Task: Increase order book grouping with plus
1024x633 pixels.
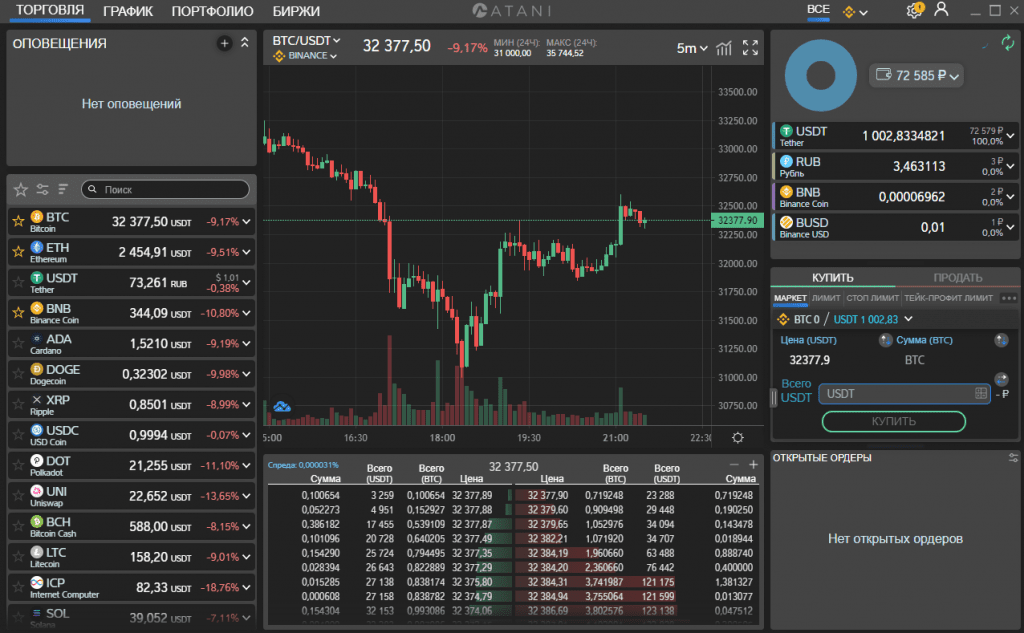Action: (753, 464)
